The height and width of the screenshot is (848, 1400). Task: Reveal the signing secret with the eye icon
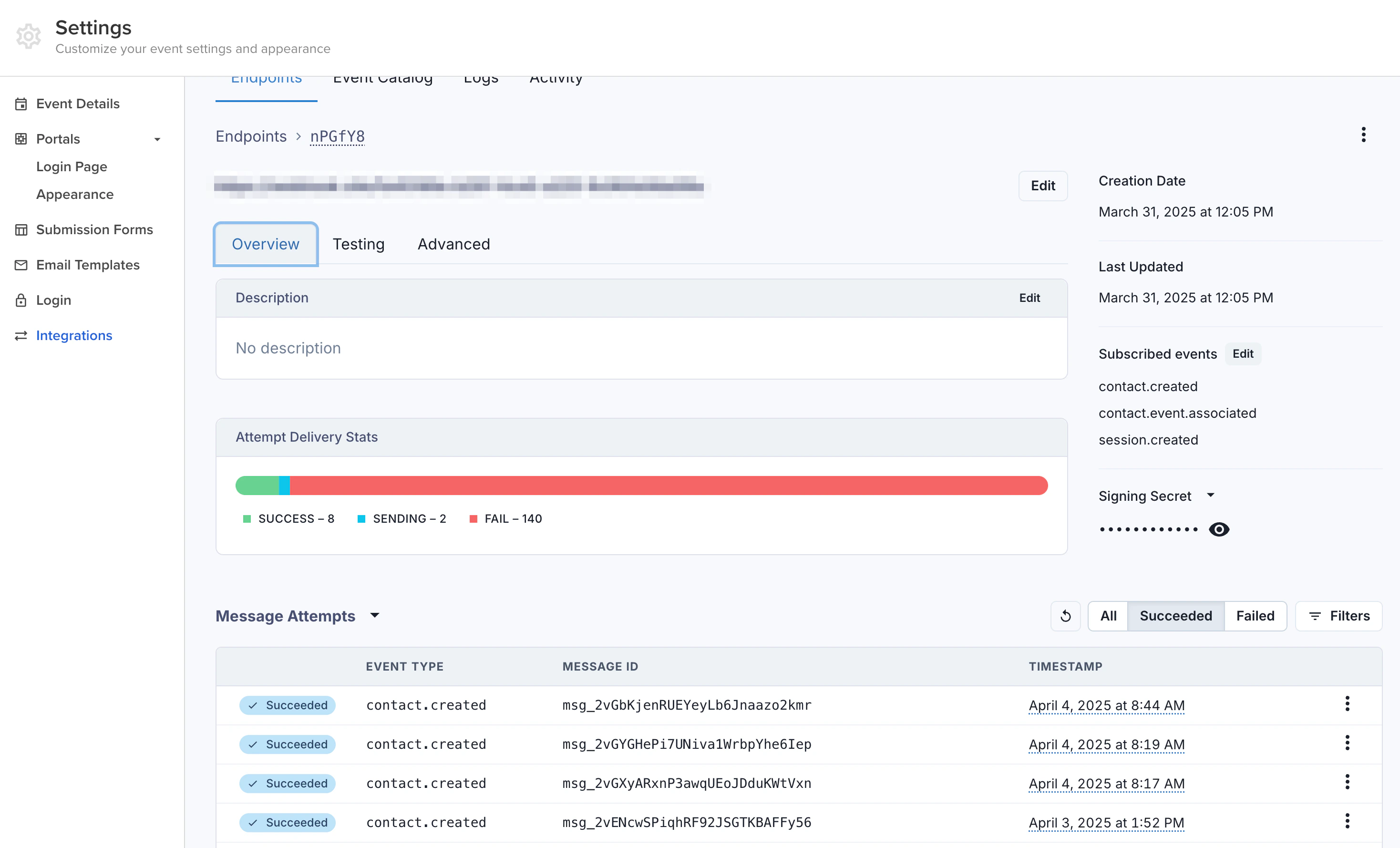point(1219,529)
